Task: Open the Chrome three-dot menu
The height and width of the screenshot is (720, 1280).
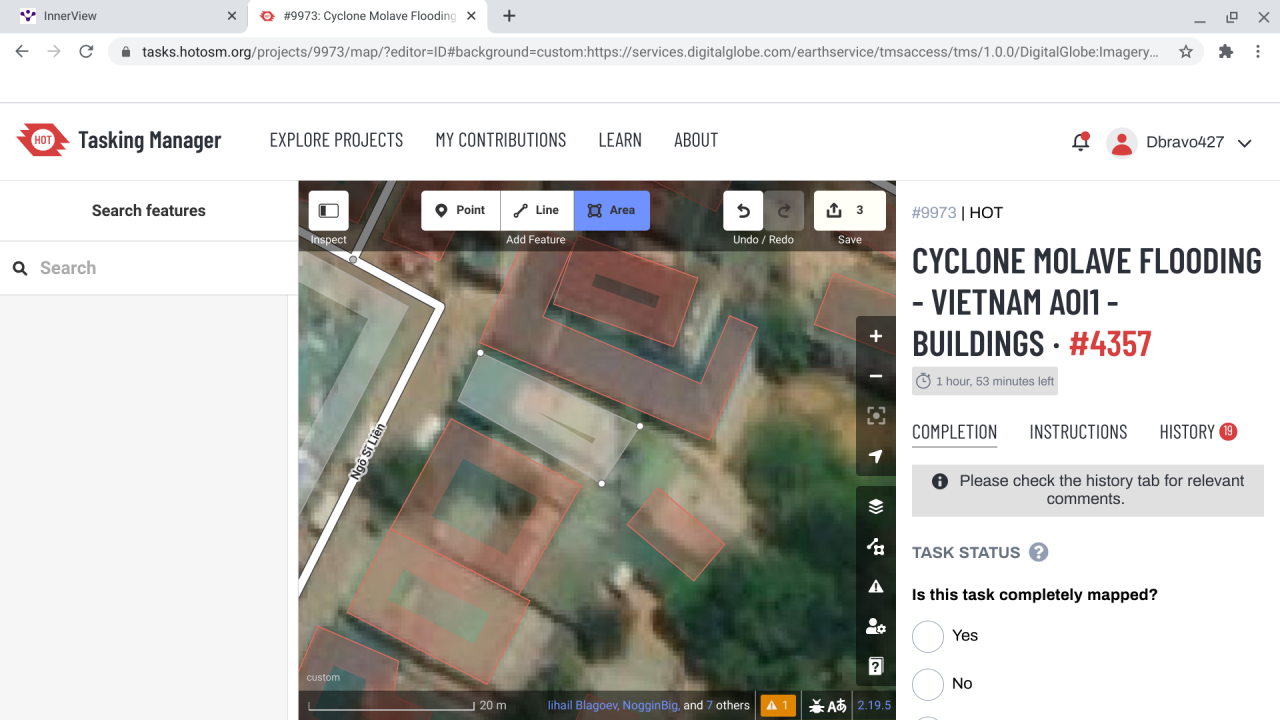Action: coord(1258,51)
